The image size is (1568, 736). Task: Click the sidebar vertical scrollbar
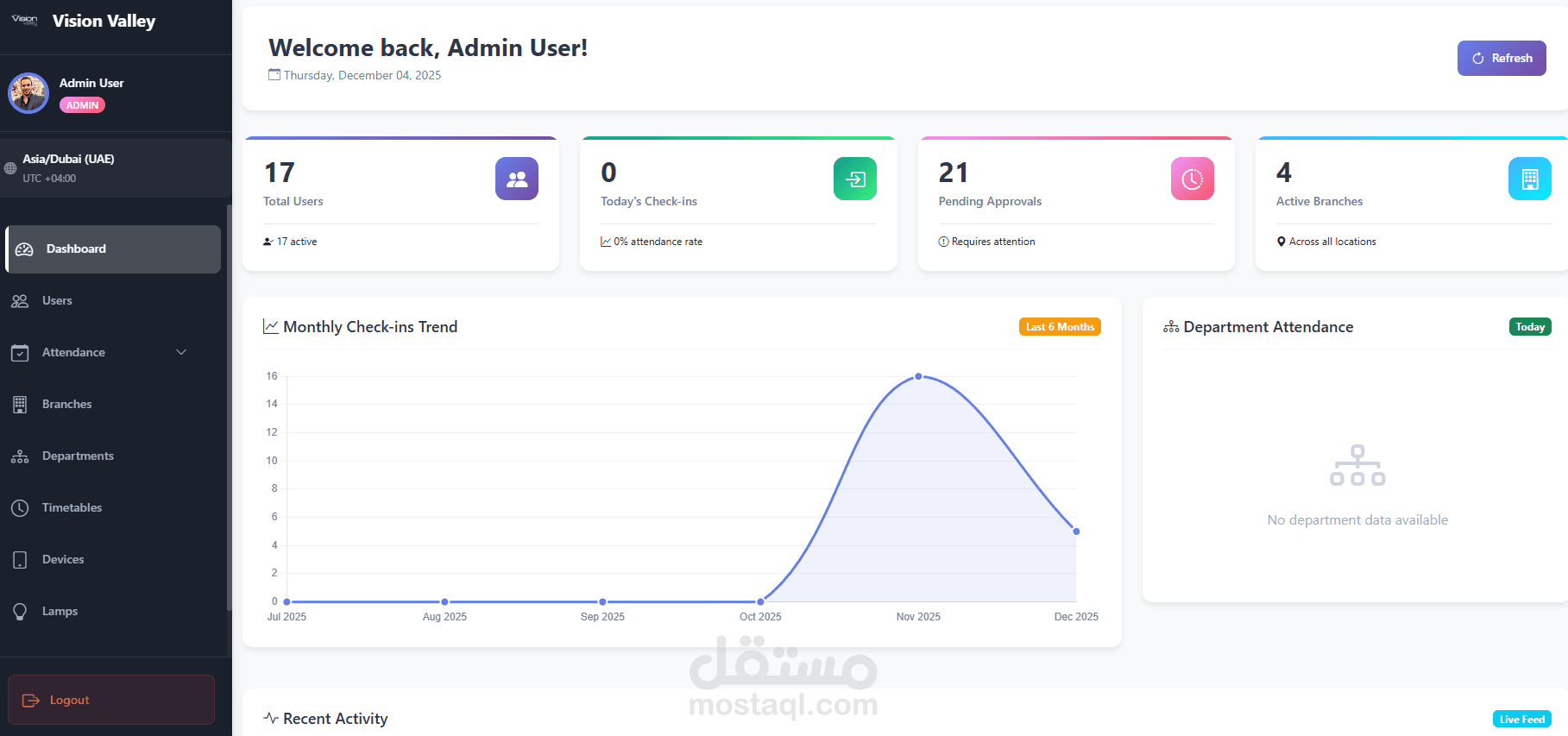pos(229,407)
